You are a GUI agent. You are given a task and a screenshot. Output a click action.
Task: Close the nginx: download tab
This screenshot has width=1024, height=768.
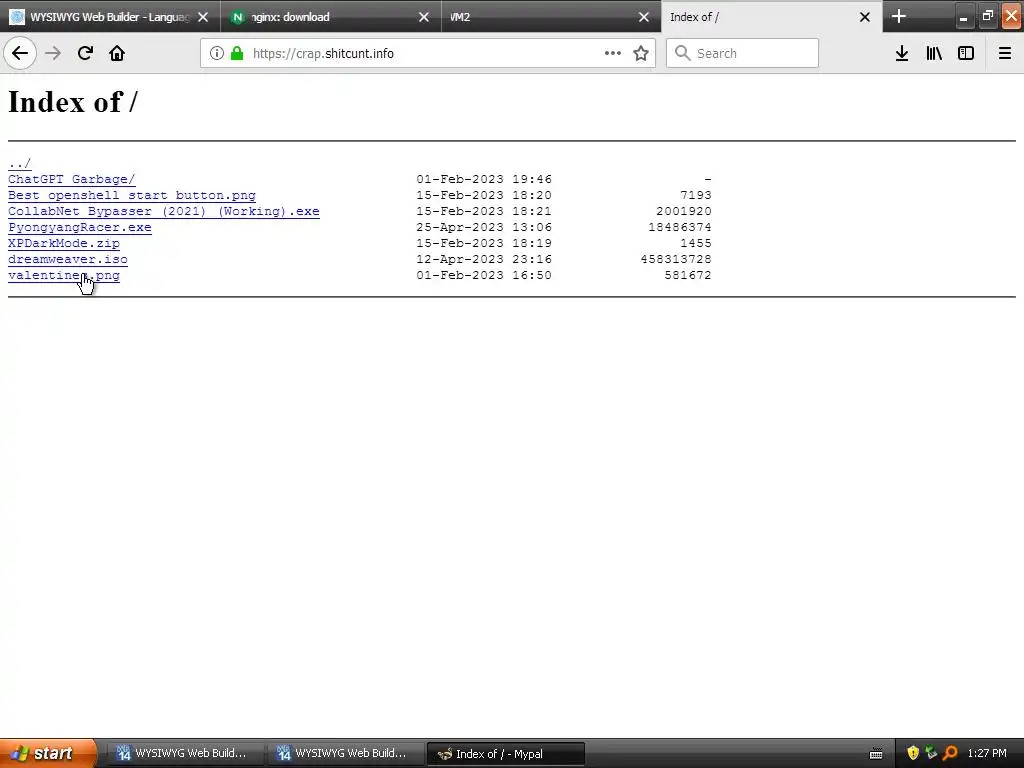point(424,17)
